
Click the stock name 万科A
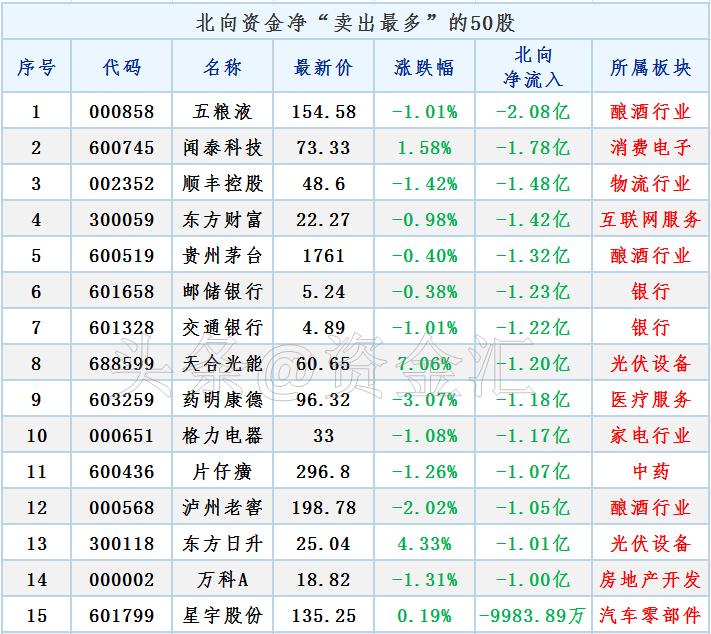[x=222, y=580]
